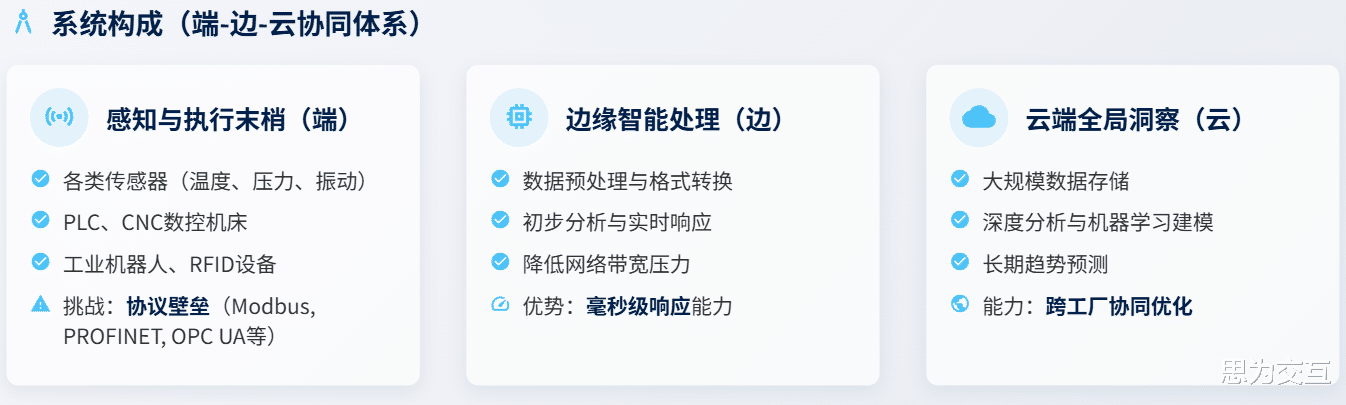Click the chip icon for 边缘智能处理
The height and width of the screenshot is (405, 1346).
coord(519,118)
